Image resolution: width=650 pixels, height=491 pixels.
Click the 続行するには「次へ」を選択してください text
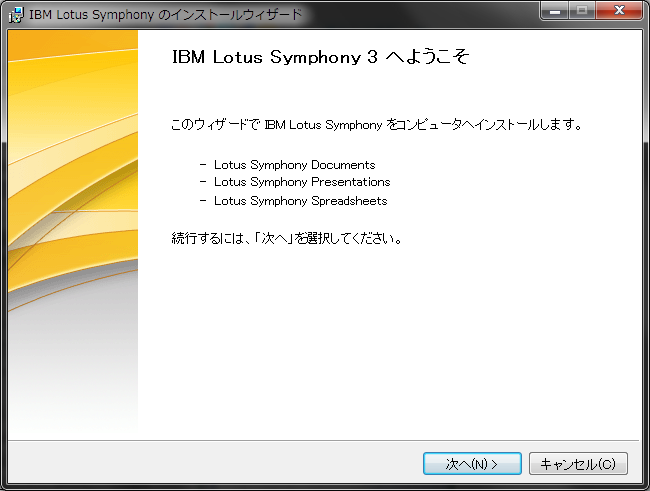pyautogui.click(x=287, y=238)
